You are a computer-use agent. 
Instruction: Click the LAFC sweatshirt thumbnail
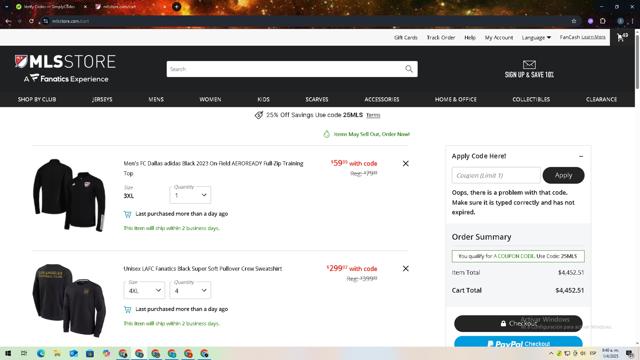pos(69,300)
